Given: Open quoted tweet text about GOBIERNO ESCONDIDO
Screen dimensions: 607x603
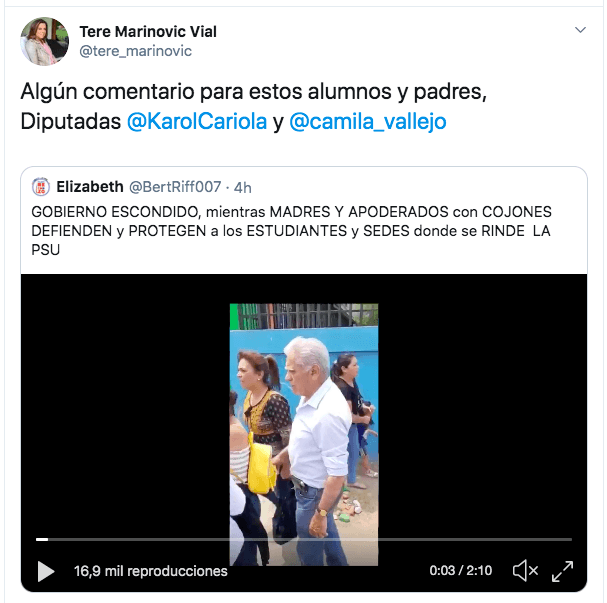Looking at the screenshot, I should (x=291, y=231).
